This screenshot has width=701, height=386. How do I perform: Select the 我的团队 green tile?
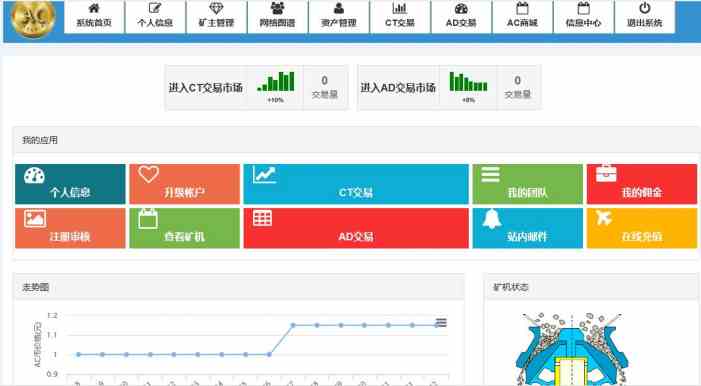click(x=528, y=184)
